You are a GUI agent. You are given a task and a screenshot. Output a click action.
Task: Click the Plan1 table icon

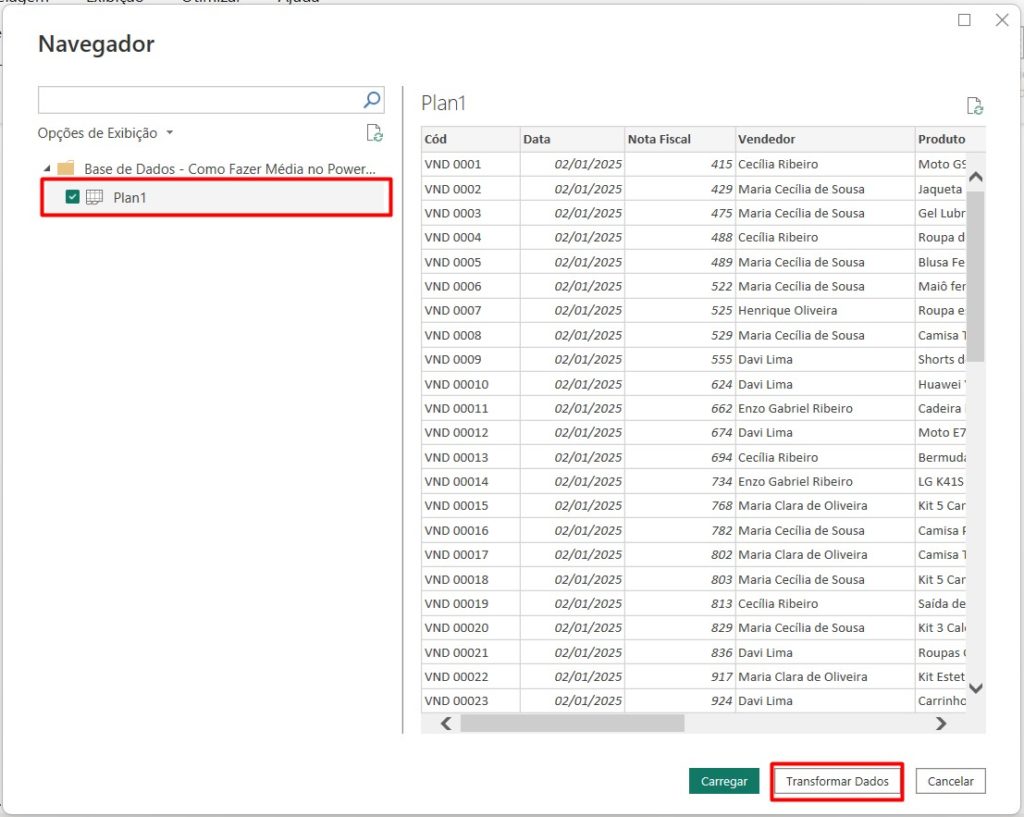tap(94, 197)
